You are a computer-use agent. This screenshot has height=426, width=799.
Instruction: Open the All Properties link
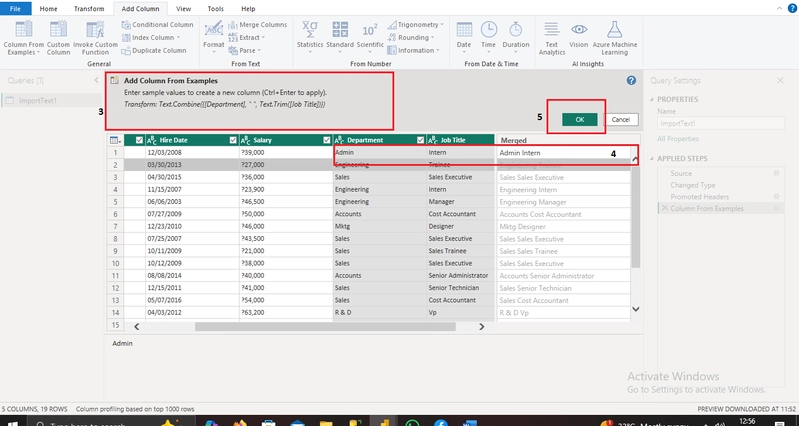[678, 139]
